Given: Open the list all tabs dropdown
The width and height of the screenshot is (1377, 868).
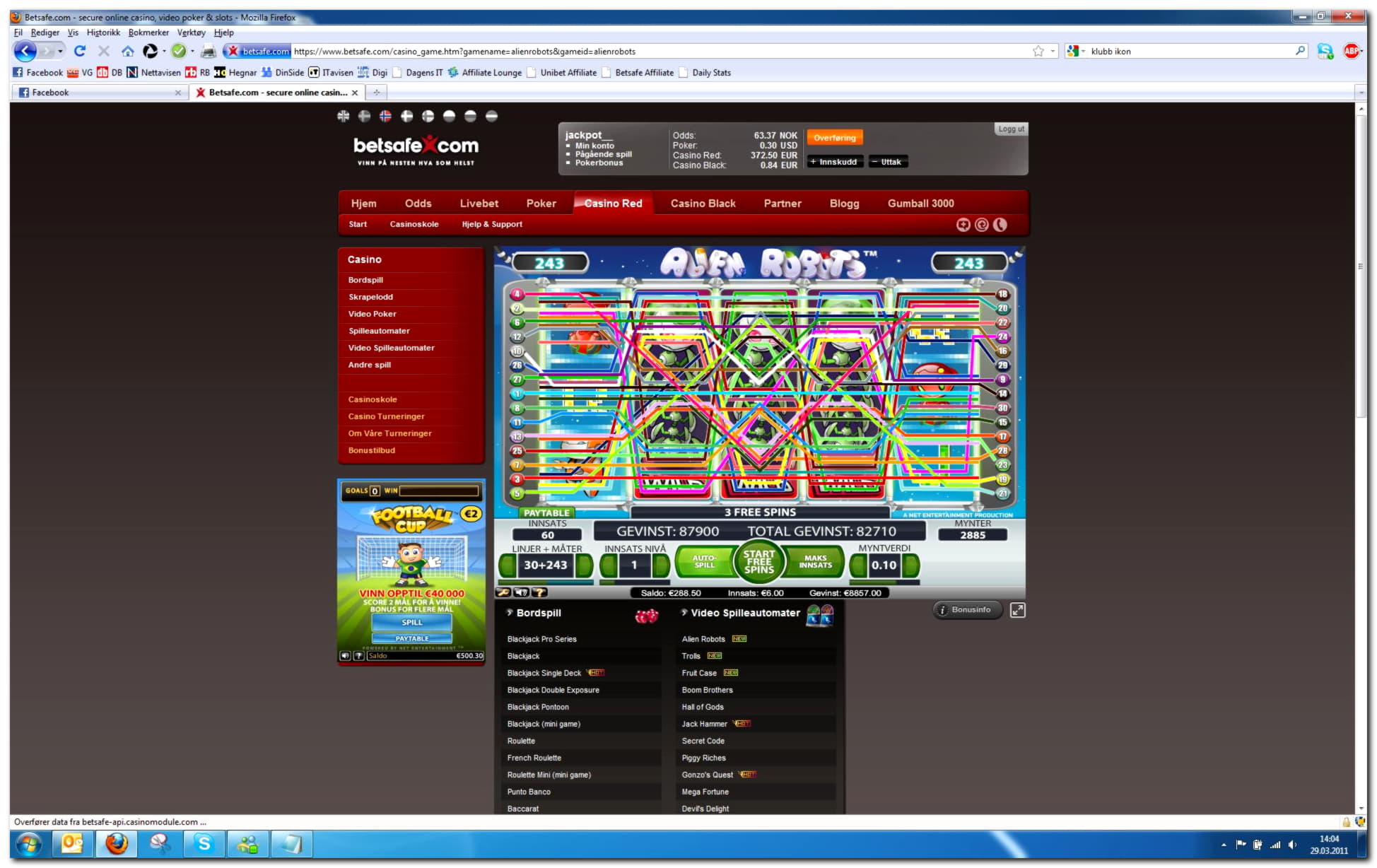Looking at the screenshot, I should click(x=1361, y=93).
